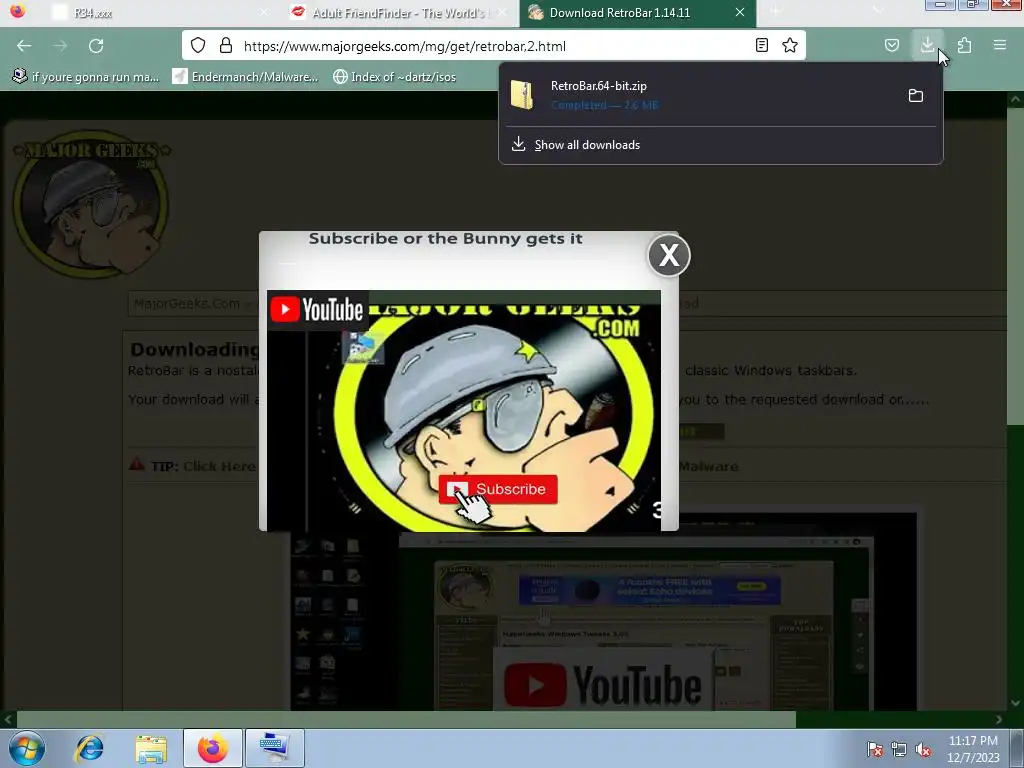Open the Pocket save icon
Screen dimensions: 1024x768
(891, 46)
